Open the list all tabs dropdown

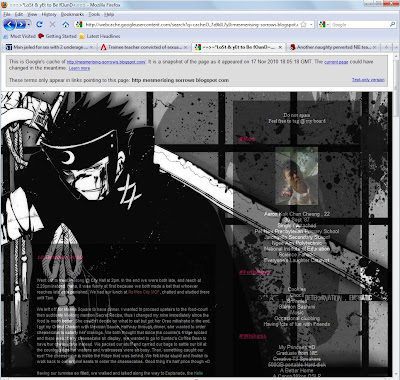(396, 47)
